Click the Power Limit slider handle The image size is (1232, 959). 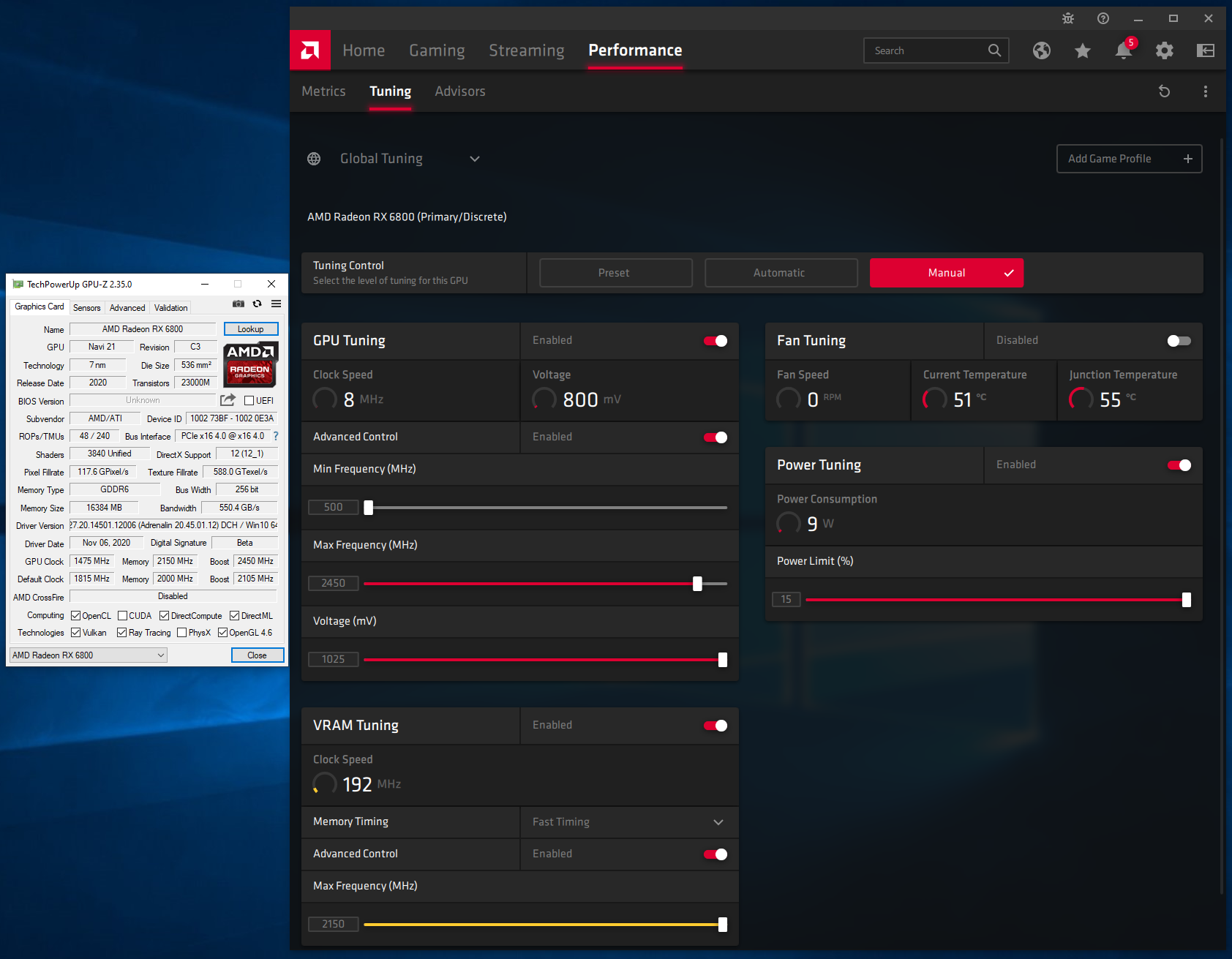1187,600
